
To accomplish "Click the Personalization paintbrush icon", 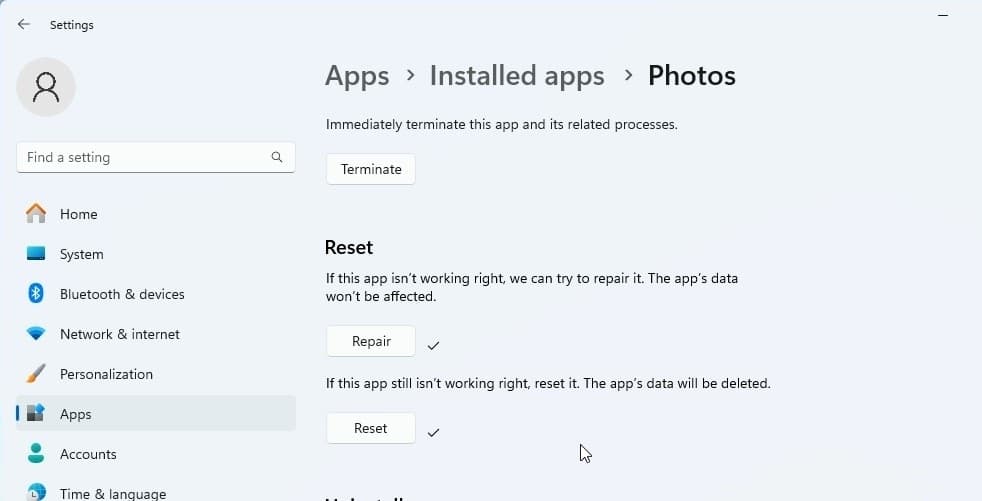I will (x=36, y=374).
